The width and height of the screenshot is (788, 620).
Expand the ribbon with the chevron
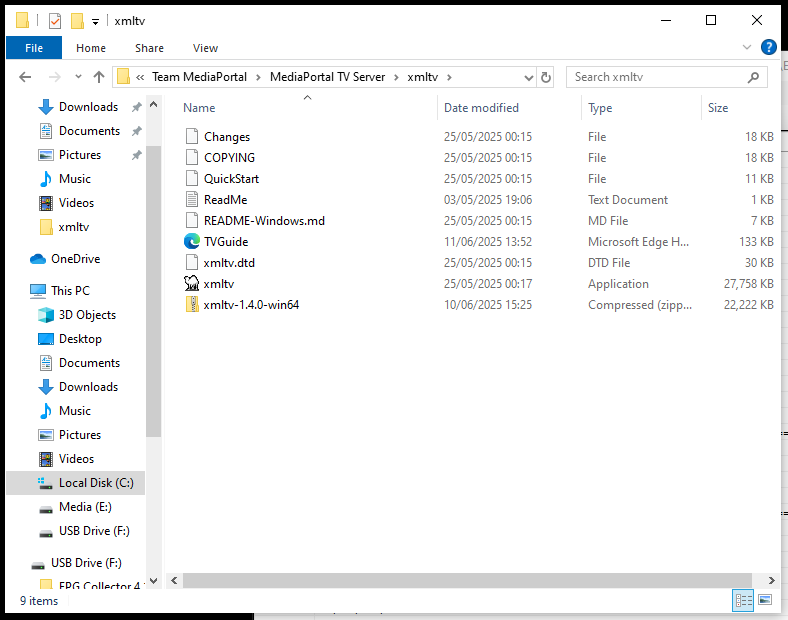point(746,47)
